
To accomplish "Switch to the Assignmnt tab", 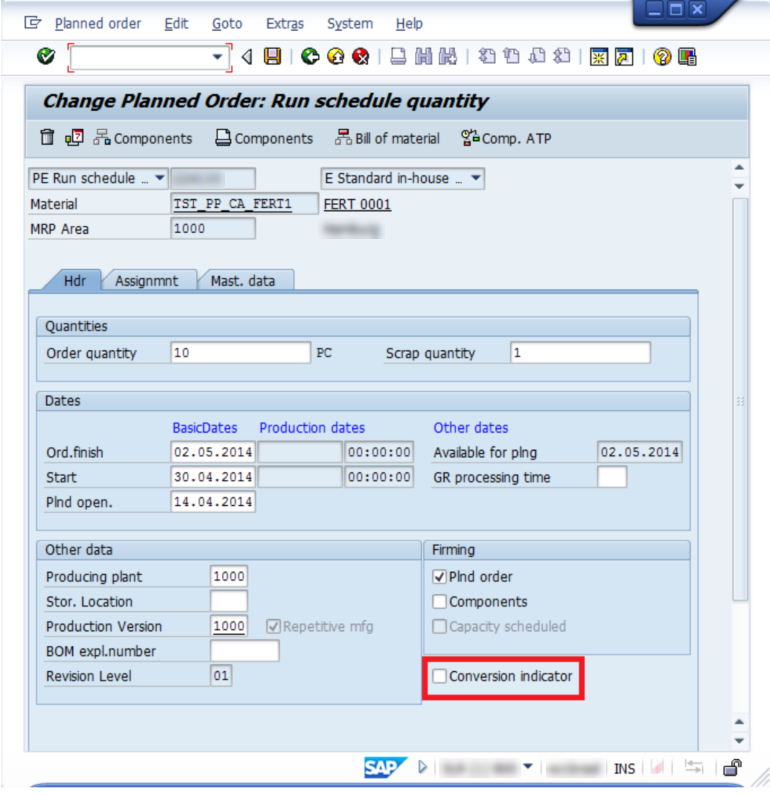I will pyautogui.click(x=146, y=280).
